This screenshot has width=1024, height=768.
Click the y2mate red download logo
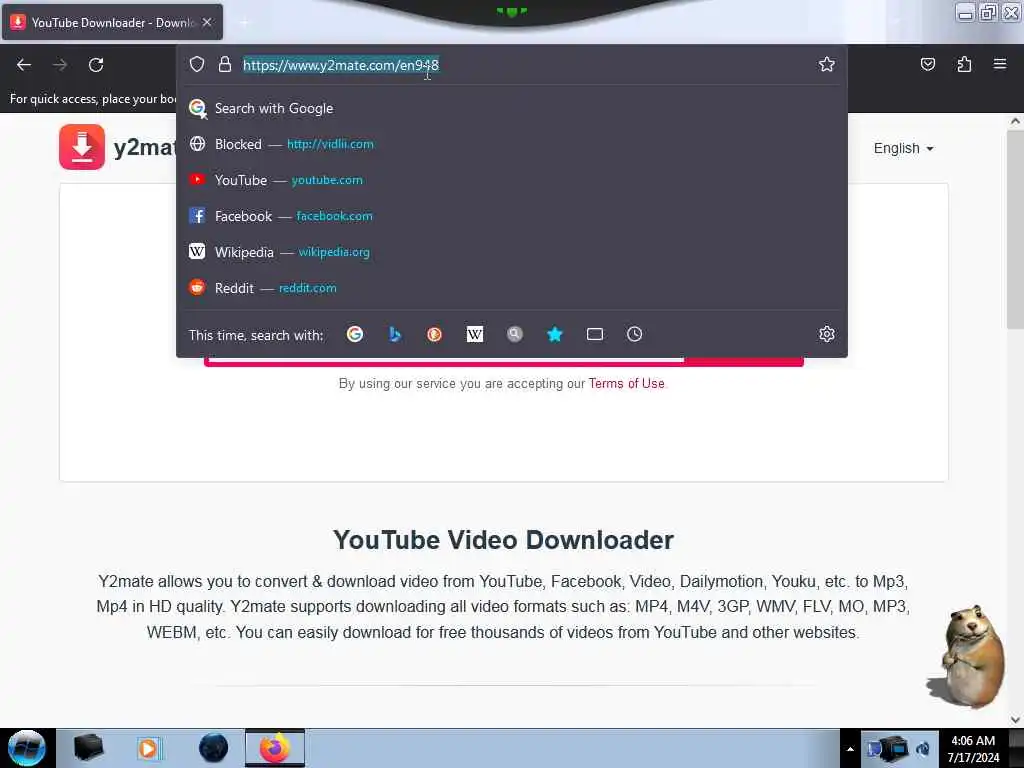point(82,147)
